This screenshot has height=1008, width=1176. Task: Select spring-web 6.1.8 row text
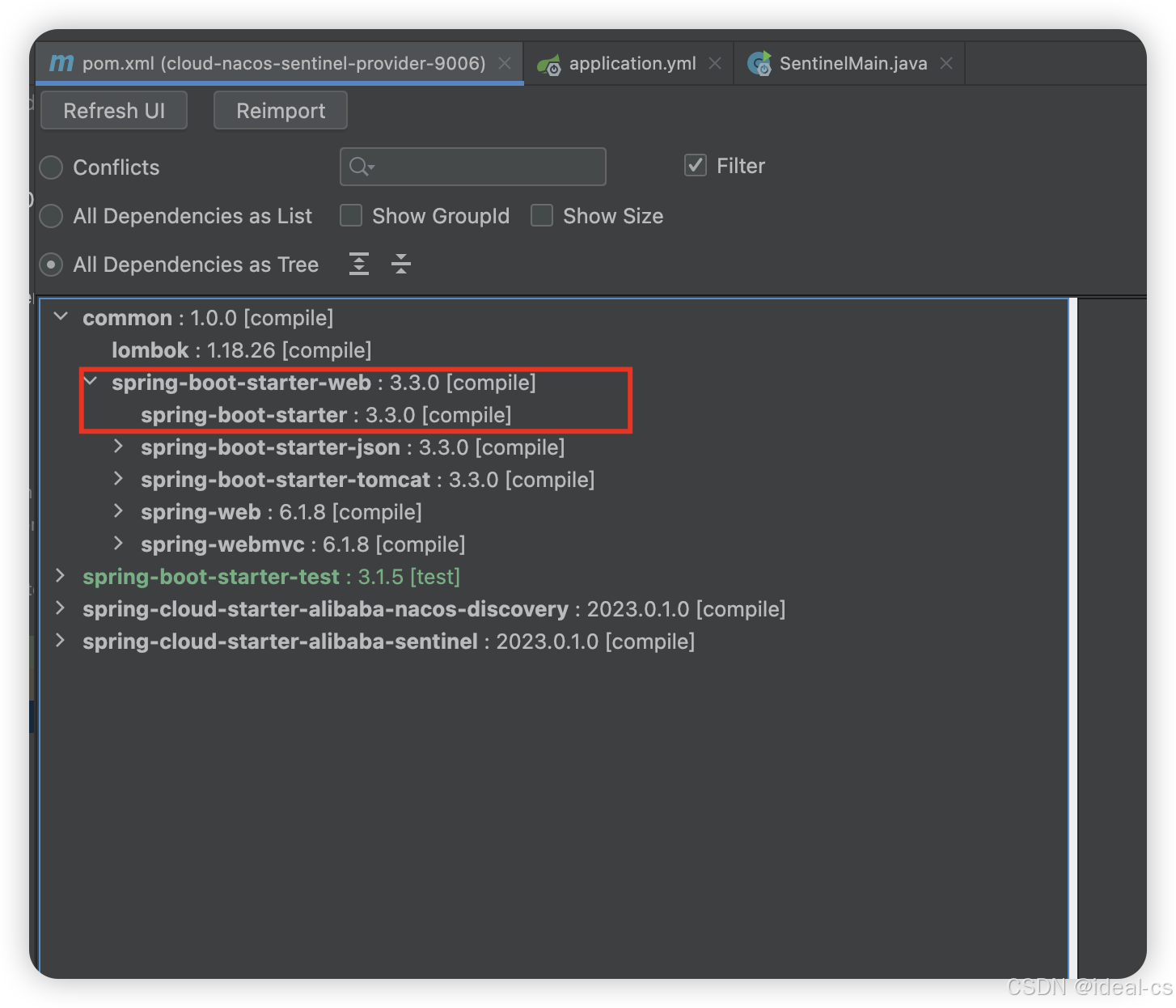281,512
